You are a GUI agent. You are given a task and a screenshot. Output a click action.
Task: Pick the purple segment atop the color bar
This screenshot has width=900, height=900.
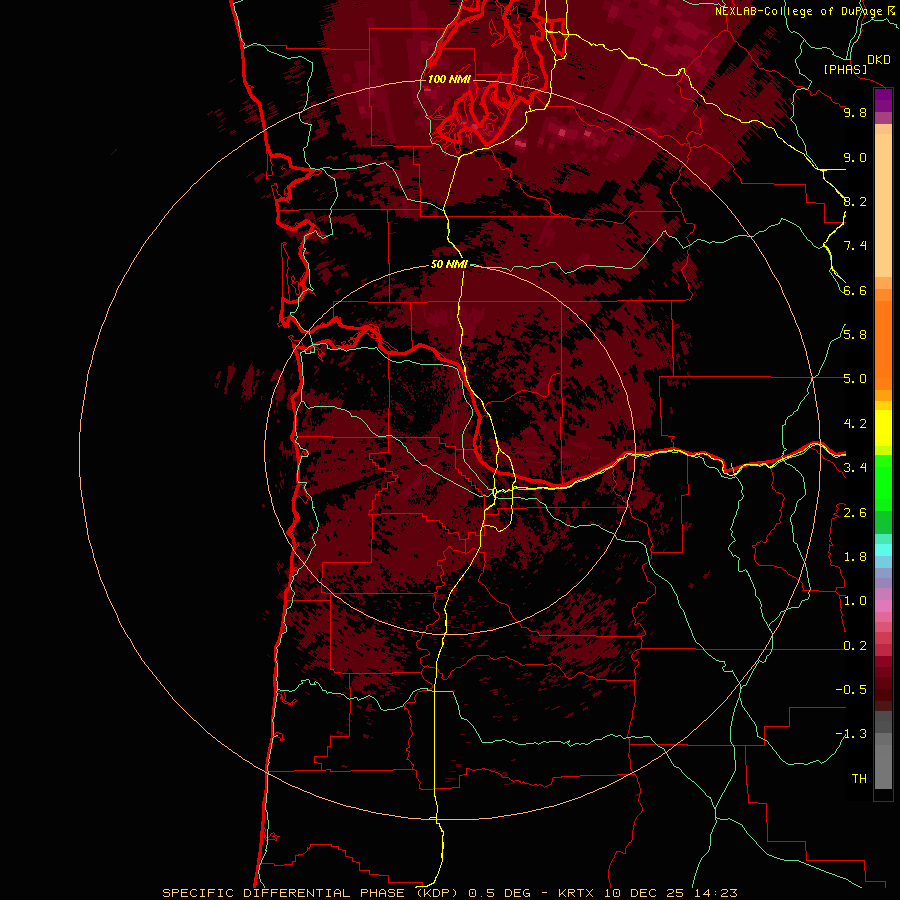click(883, 100)
